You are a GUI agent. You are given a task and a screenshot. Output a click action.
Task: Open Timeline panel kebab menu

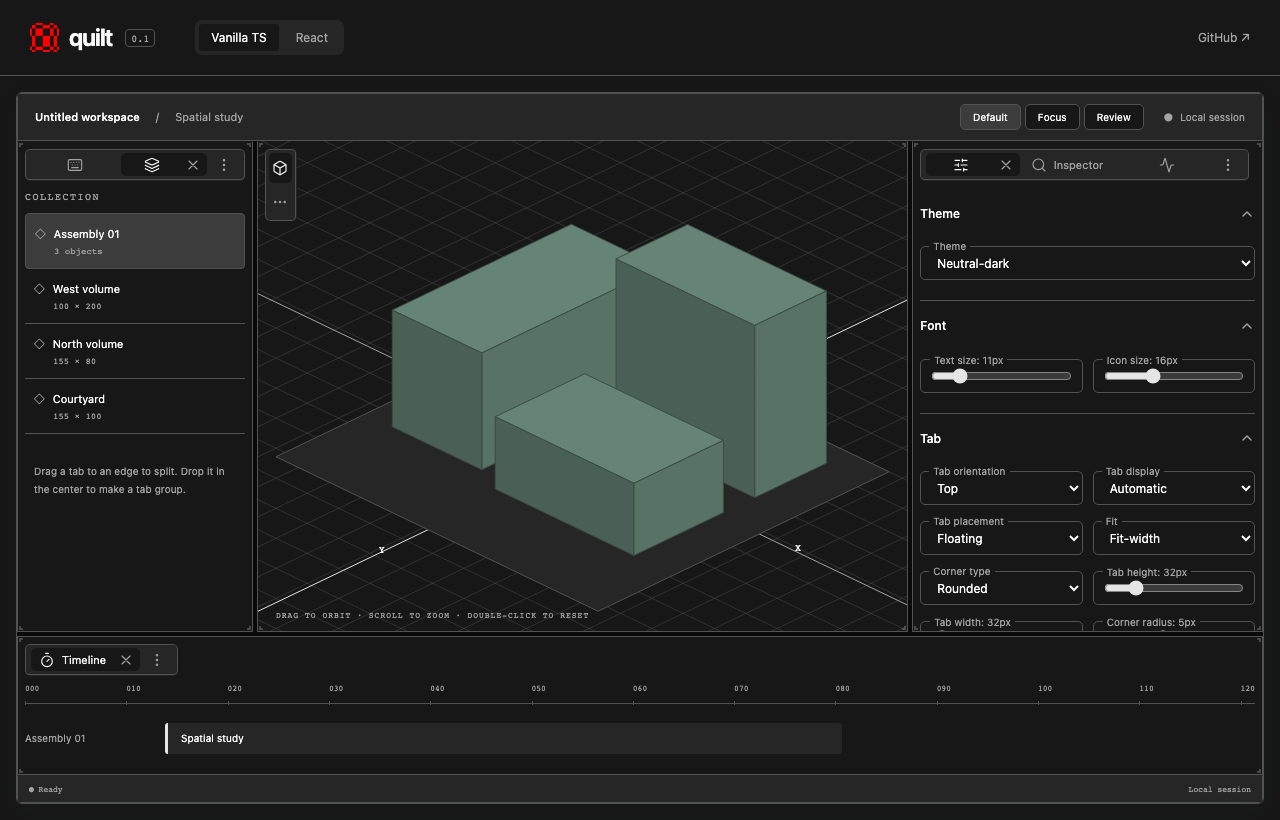(157, 660)
